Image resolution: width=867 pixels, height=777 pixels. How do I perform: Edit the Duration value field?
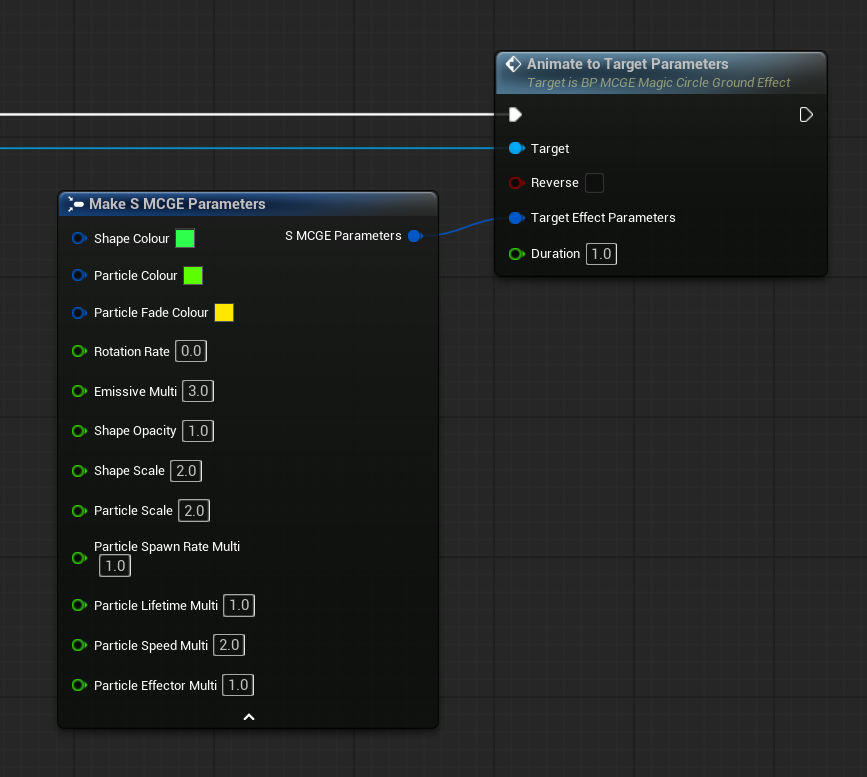tap(601, 254)
